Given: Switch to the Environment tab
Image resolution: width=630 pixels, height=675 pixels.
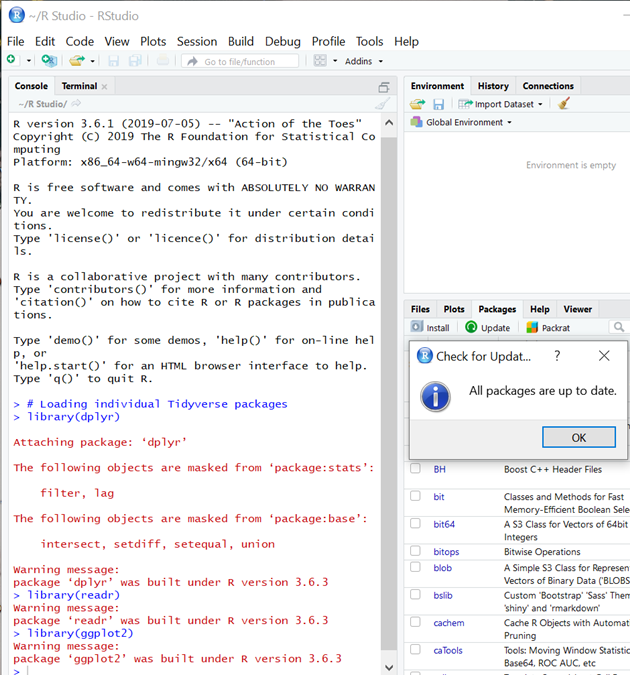Looking at the screenshot, I should point(437,86).
